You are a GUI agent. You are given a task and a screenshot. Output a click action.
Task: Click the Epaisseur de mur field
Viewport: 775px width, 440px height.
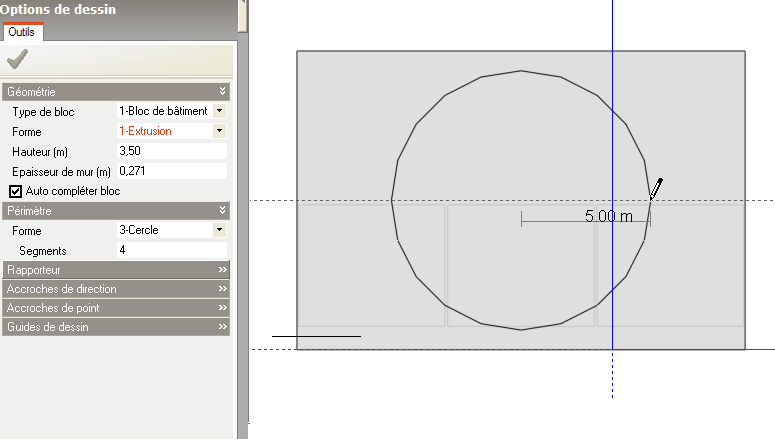click(x=171, y=171)
